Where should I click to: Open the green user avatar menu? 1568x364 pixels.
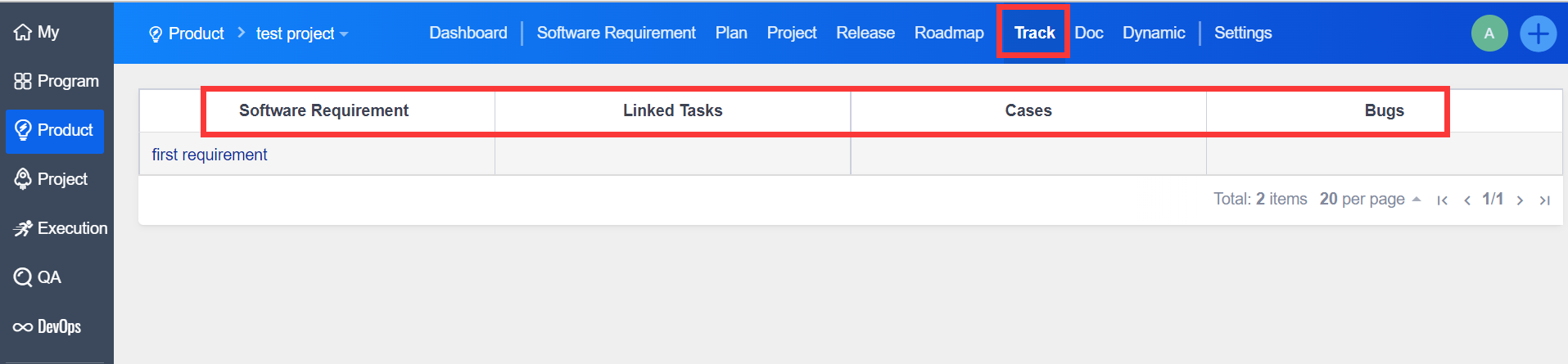click(1489, 34)
